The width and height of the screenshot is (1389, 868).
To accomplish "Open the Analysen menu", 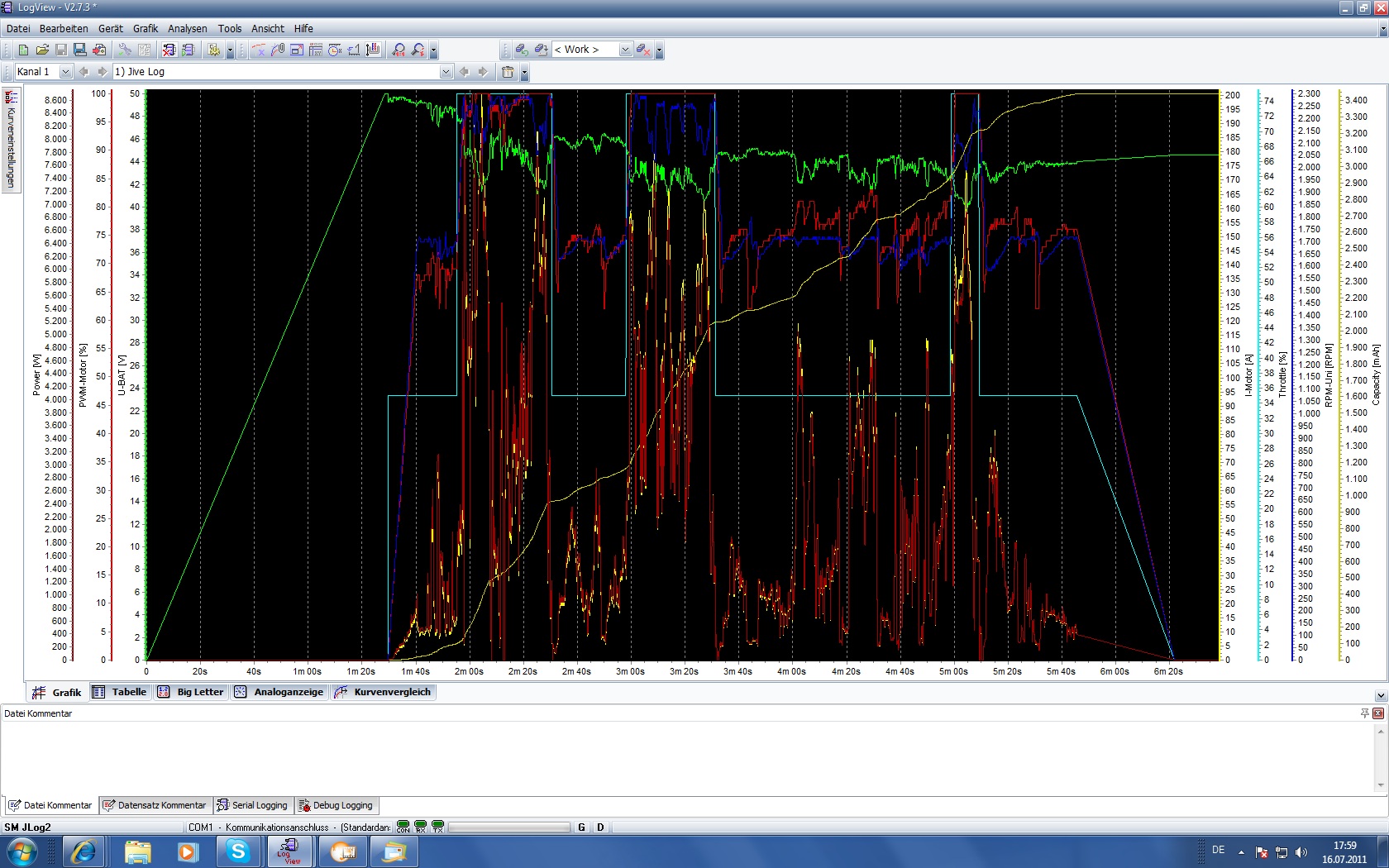I will point(188,28).
